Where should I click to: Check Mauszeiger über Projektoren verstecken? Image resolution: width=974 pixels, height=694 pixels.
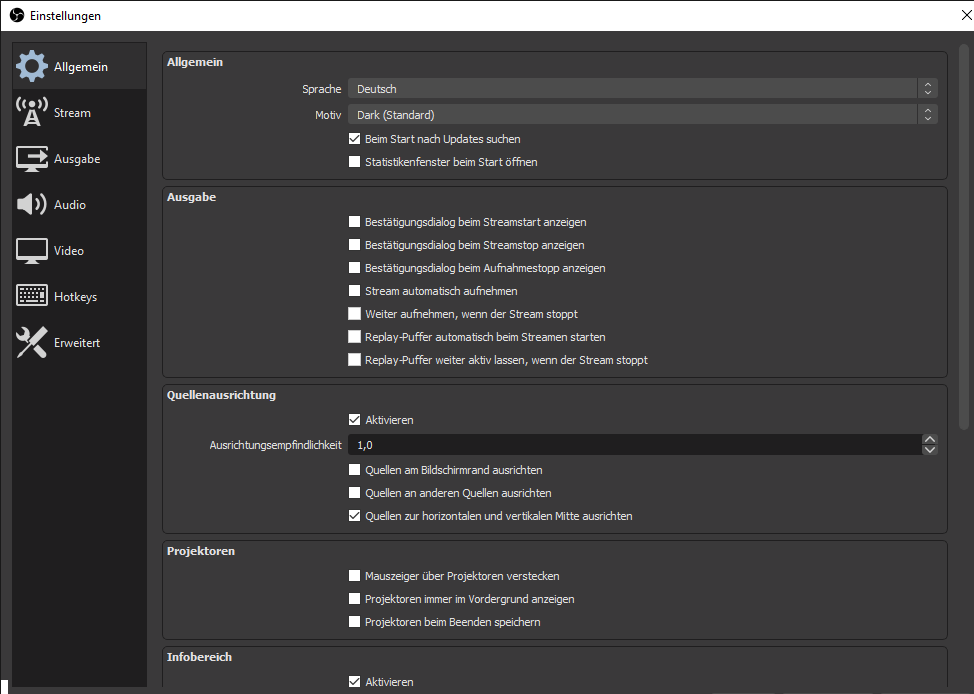click(354, 576)
